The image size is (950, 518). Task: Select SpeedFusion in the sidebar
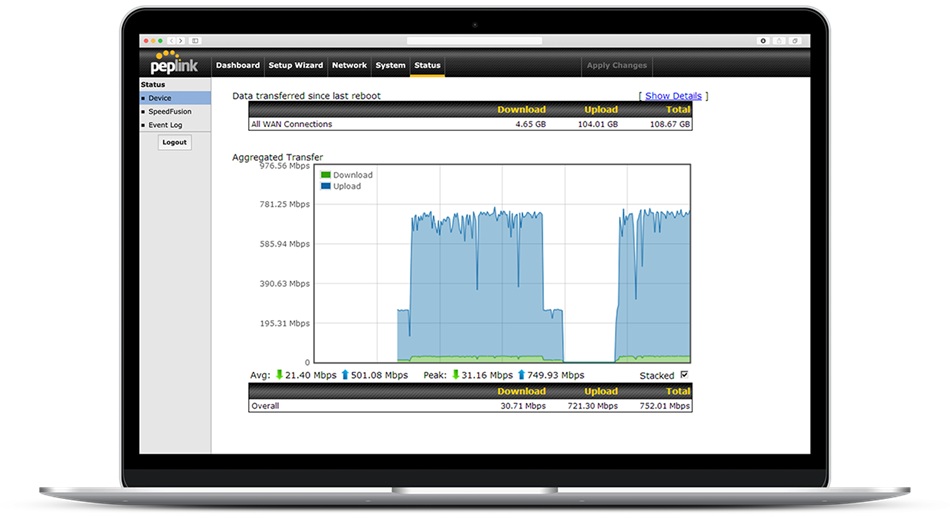[x=170, y=111]
